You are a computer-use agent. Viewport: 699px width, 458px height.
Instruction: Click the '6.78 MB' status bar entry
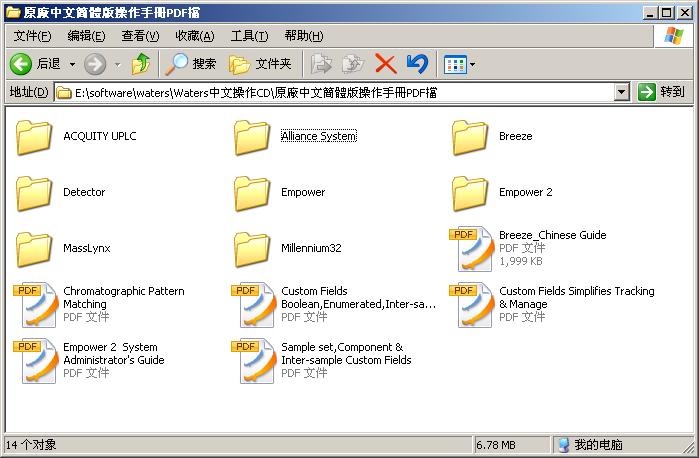pyautogui.click(x=496, y=445)
